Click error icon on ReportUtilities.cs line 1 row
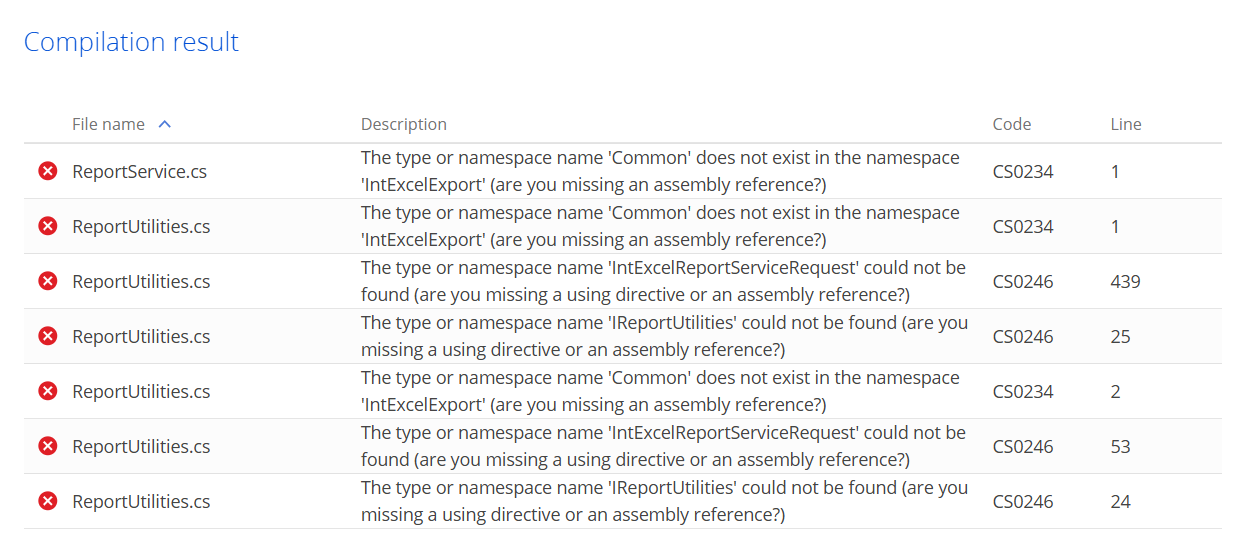The image size is (1252, 538). (x=47, y=226)
